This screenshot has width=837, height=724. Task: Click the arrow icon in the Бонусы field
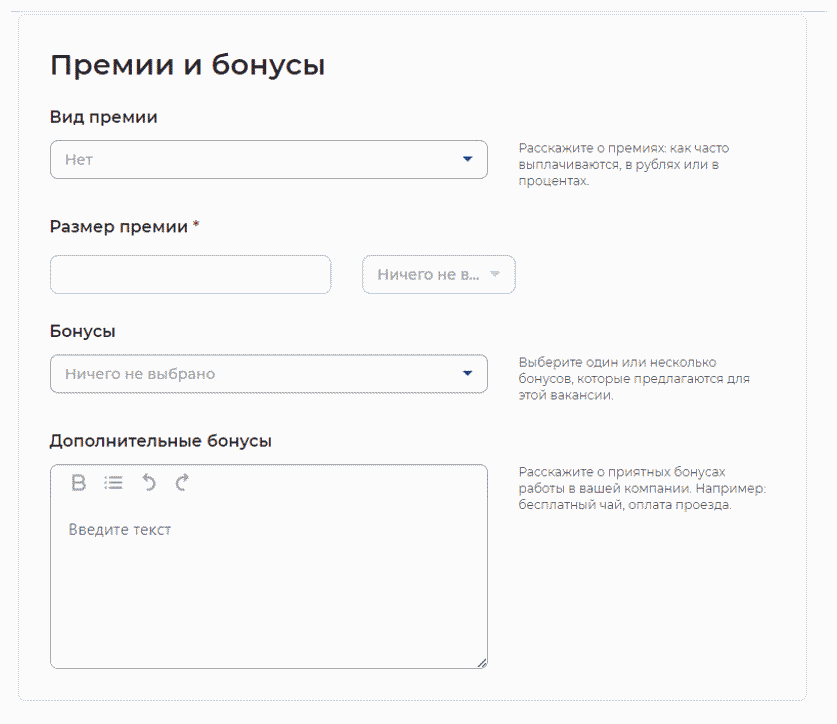(467, 374)
